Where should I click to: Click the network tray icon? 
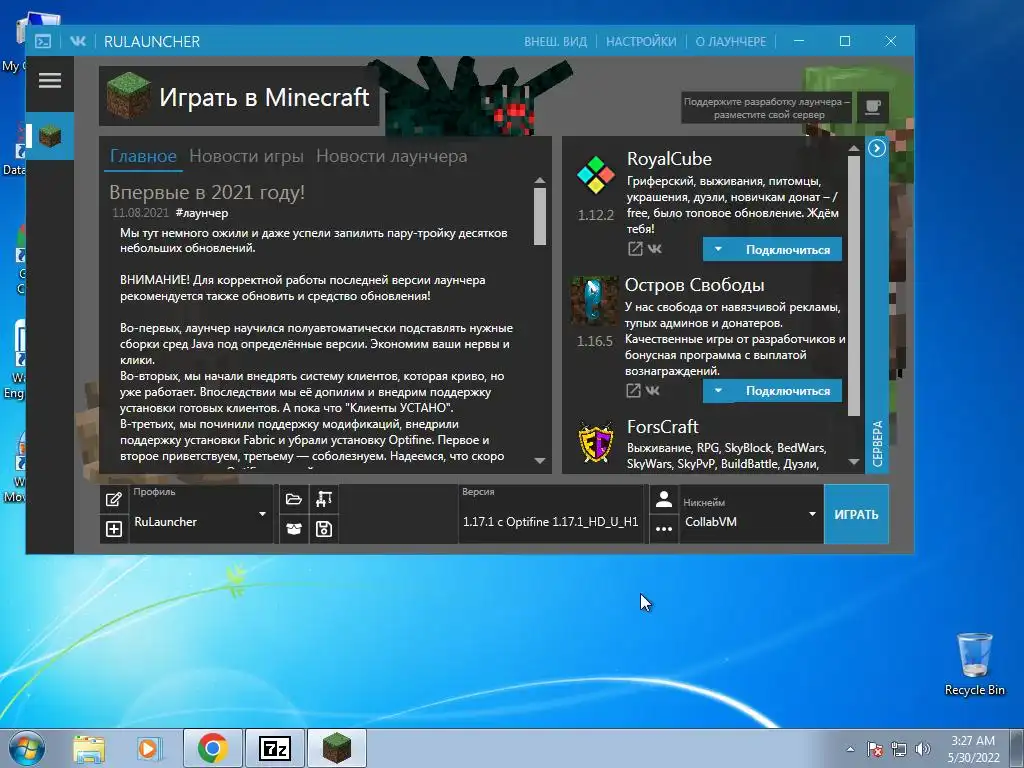click(899, 749)
